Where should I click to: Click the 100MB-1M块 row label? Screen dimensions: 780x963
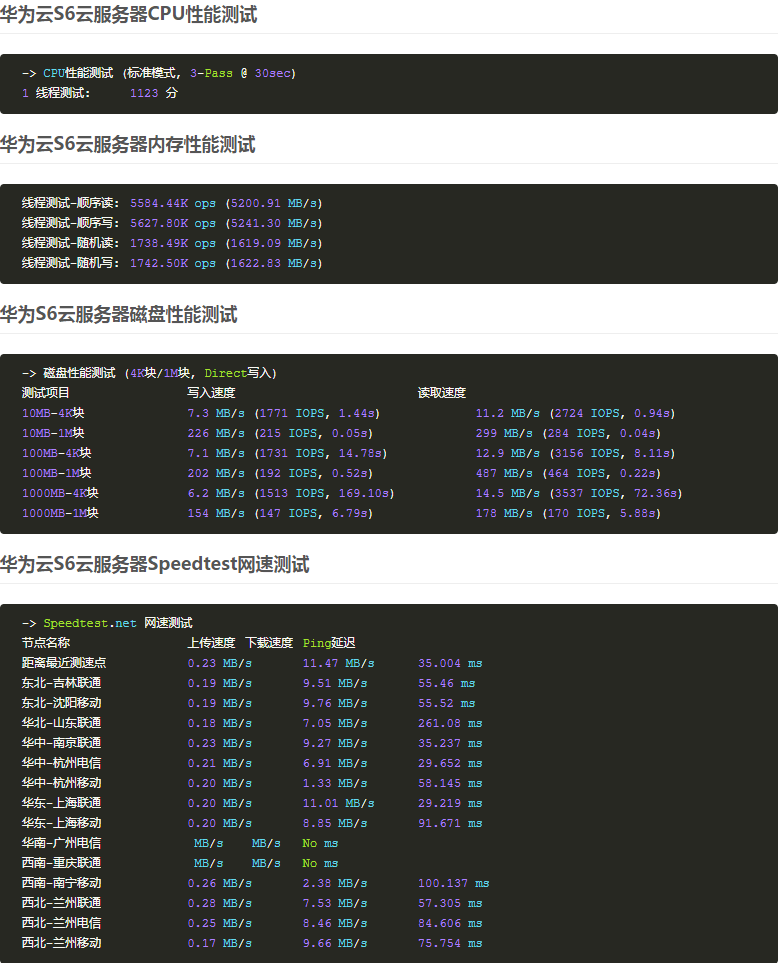[x=57, y=473]
